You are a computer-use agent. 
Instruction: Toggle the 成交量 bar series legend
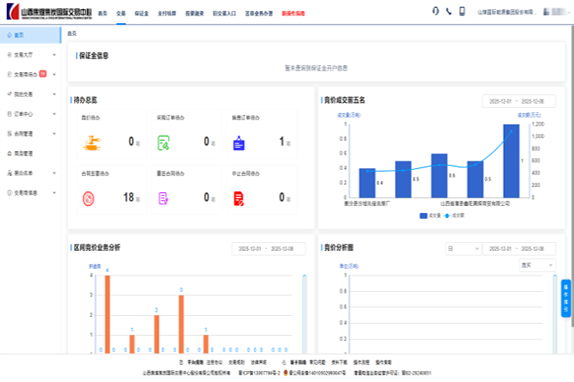tap(430, 216)
